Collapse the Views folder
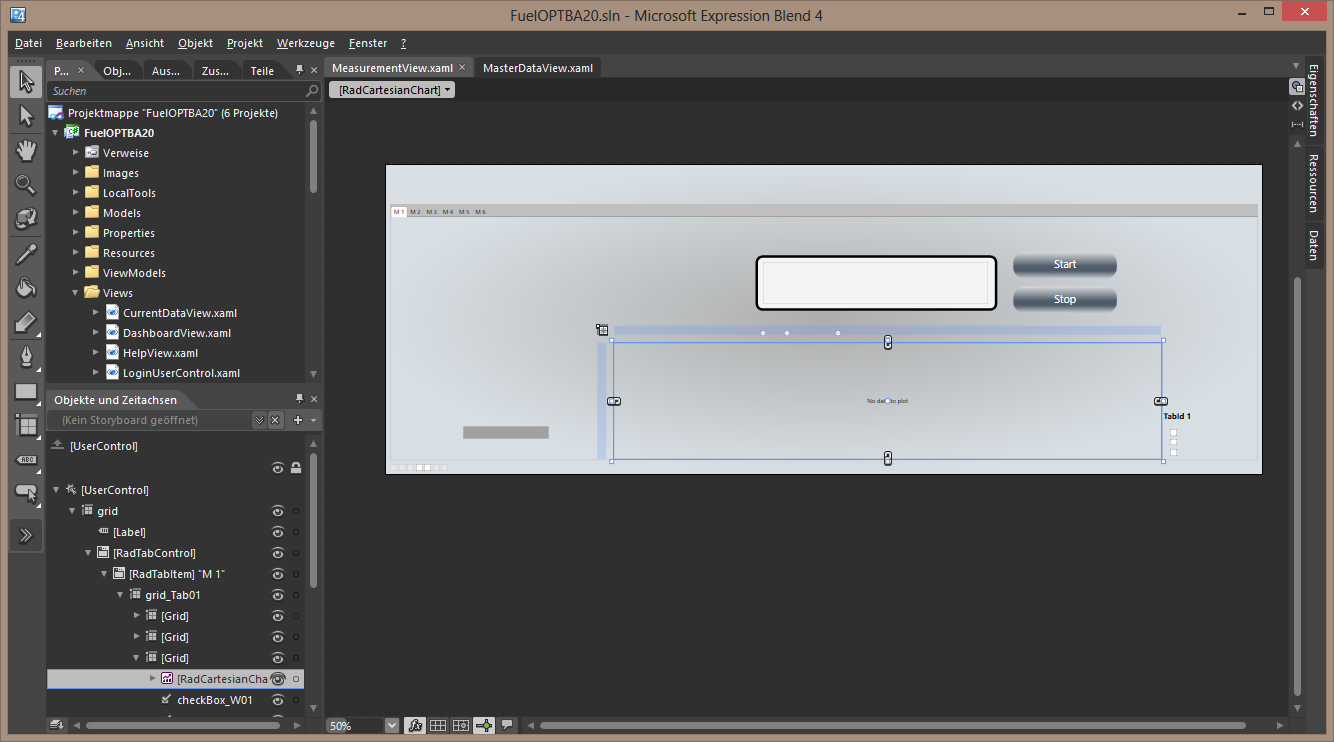 [x=76, y=293]
